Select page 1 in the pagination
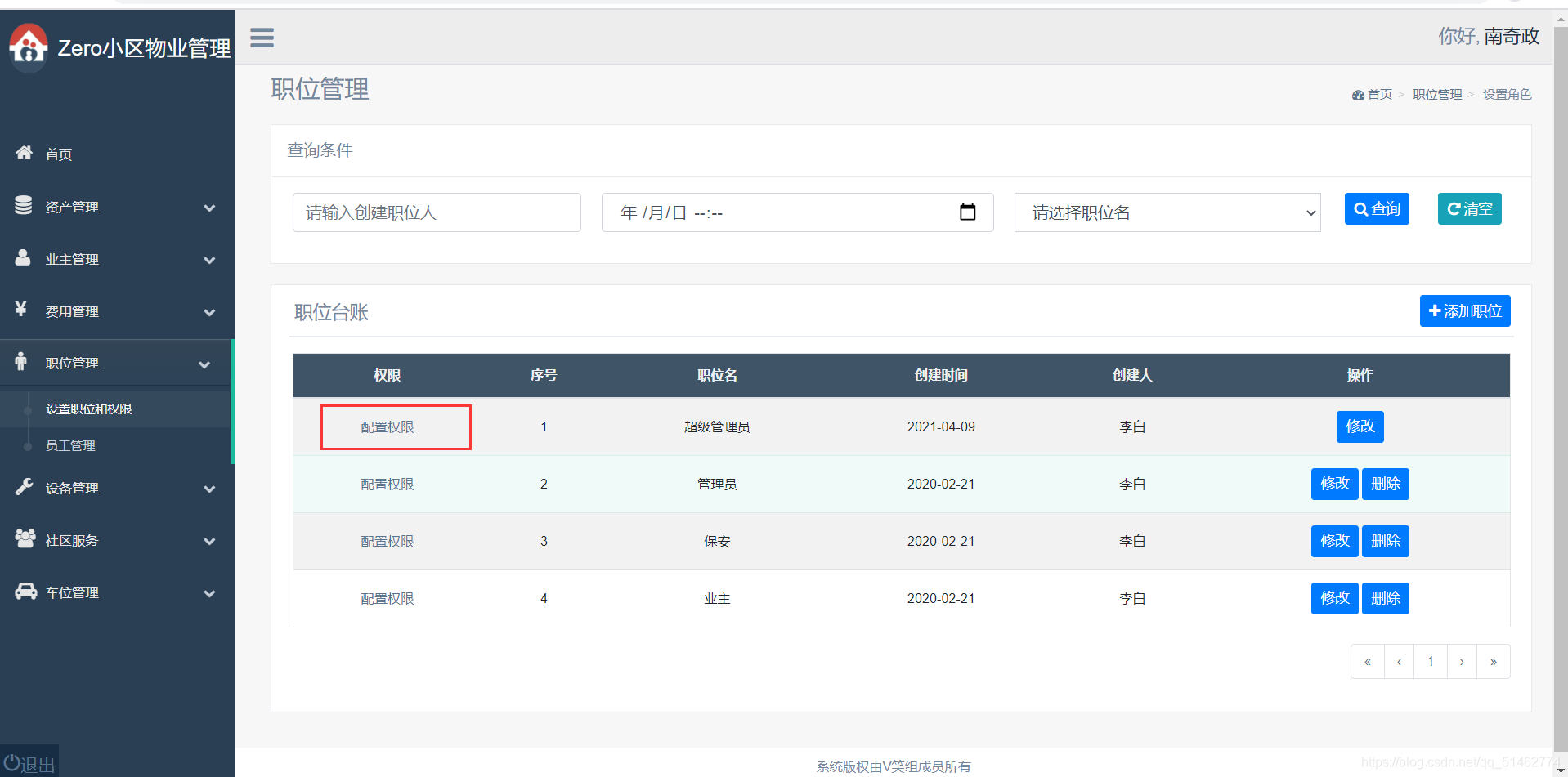Image resolution: width=1568 pixels, height=777 pixels. coord(1430,661)
